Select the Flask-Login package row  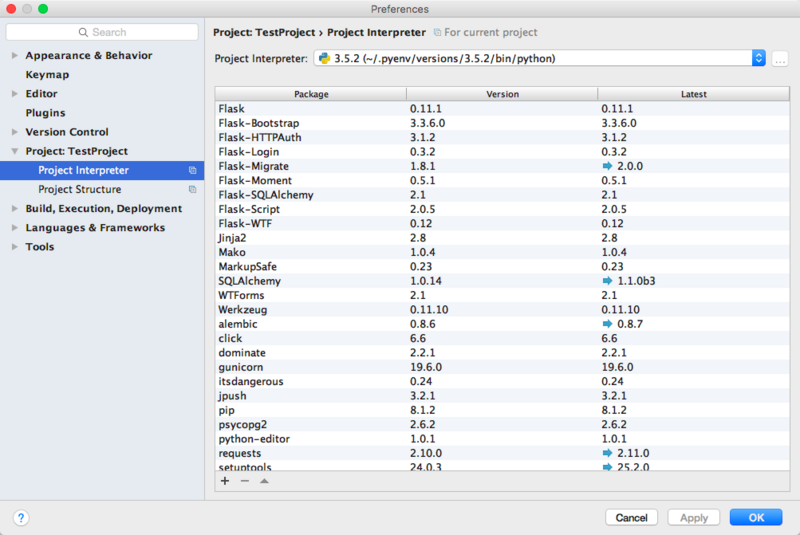pyautogui.click(x=502, y=151)
